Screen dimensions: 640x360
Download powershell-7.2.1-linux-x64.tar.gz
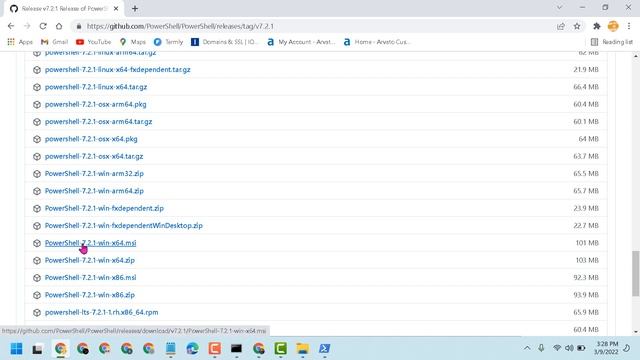pyautogui.click(x=96, y=87)
